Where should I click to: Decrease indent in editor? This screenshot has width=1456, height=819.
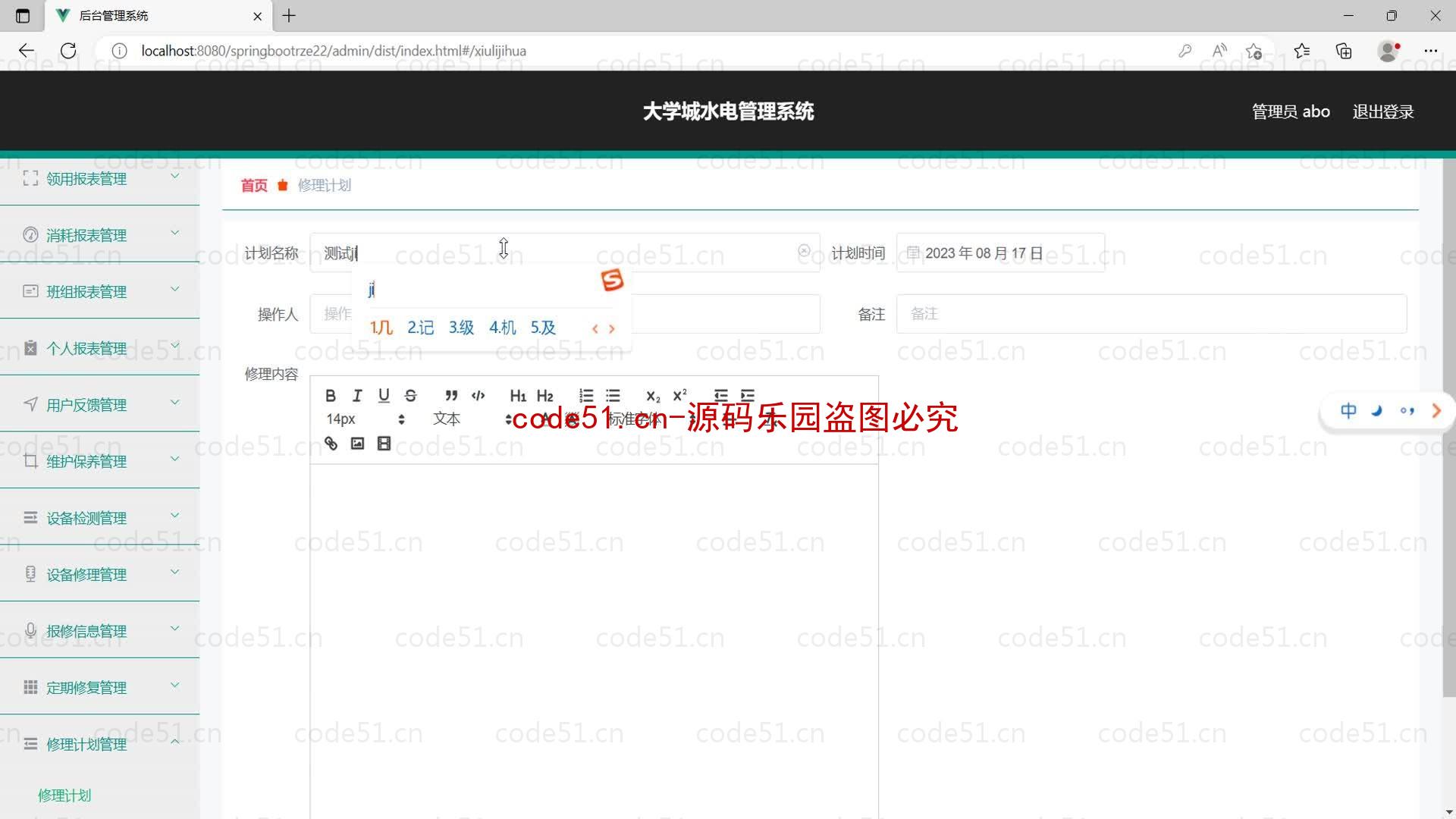[x=720, y=395]
